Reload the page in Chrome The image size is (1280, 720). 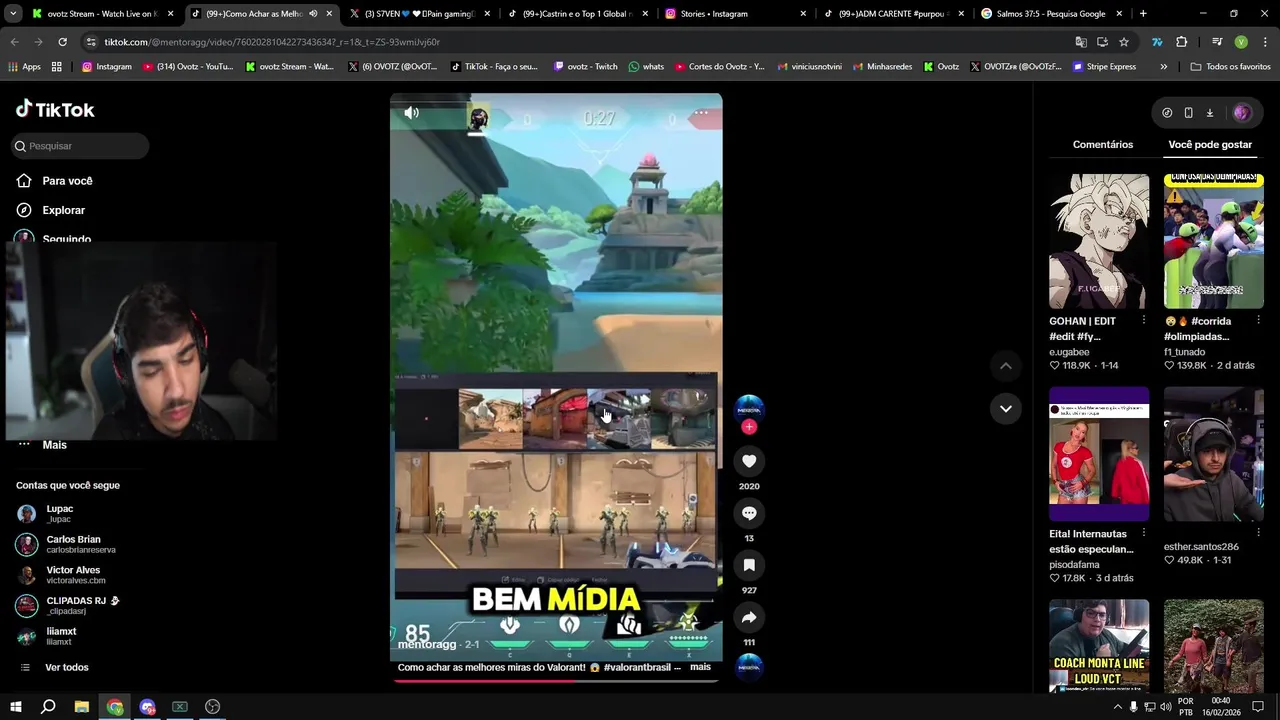pyautogui.click(x=62, y=42)
